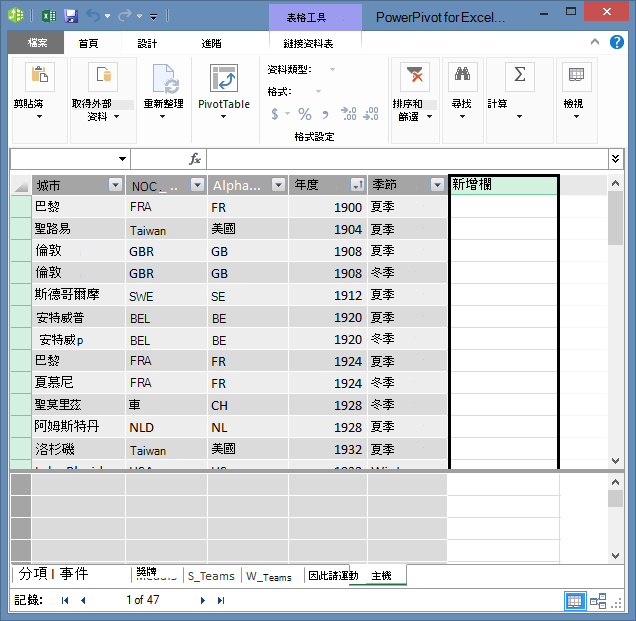This screenshot has width=636, height=621.
Task: Go to first record navigation icon
Action: pyautogui.click(x=64, y=600)
